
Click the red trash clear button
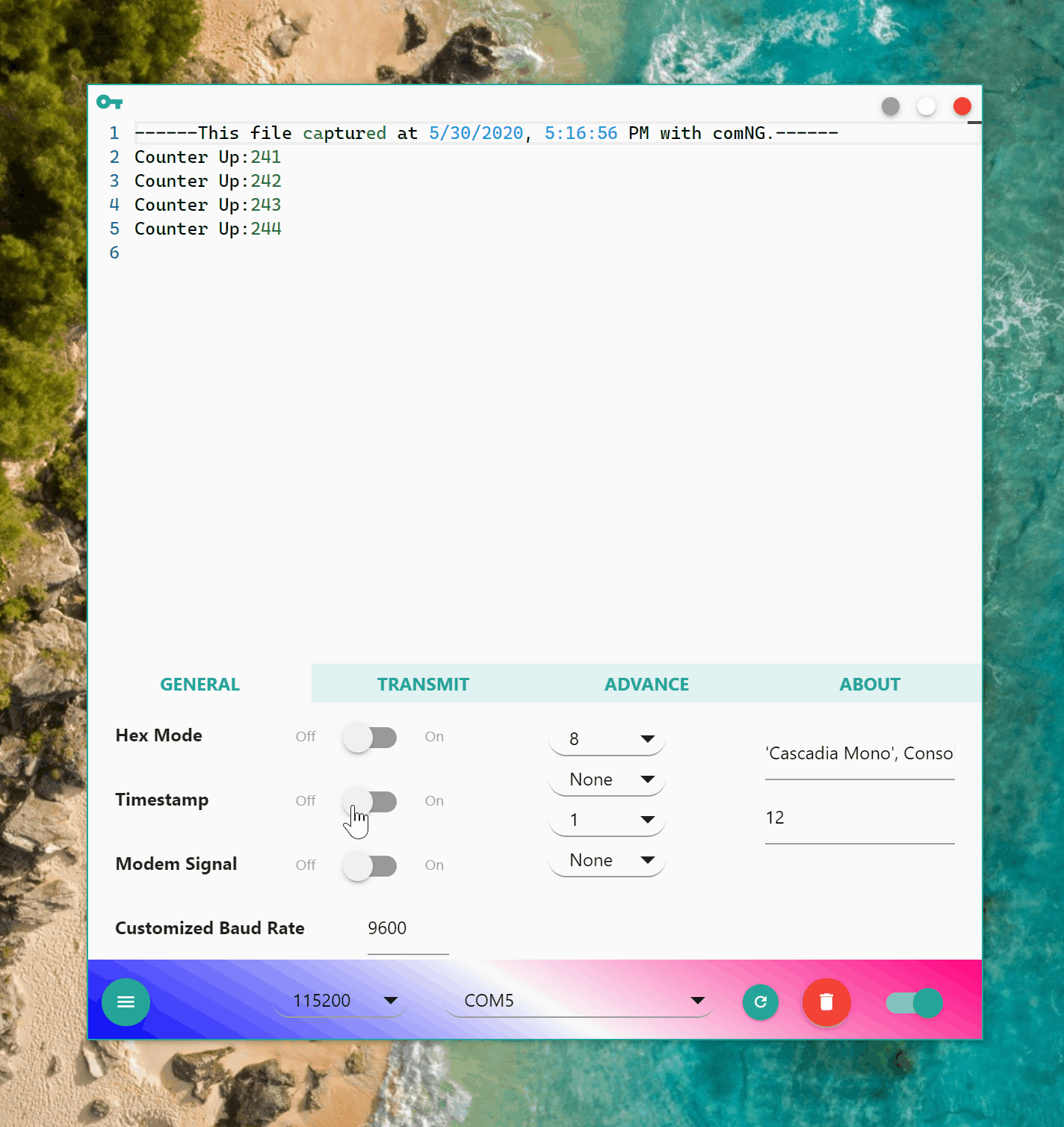[x=826, y=1001]
